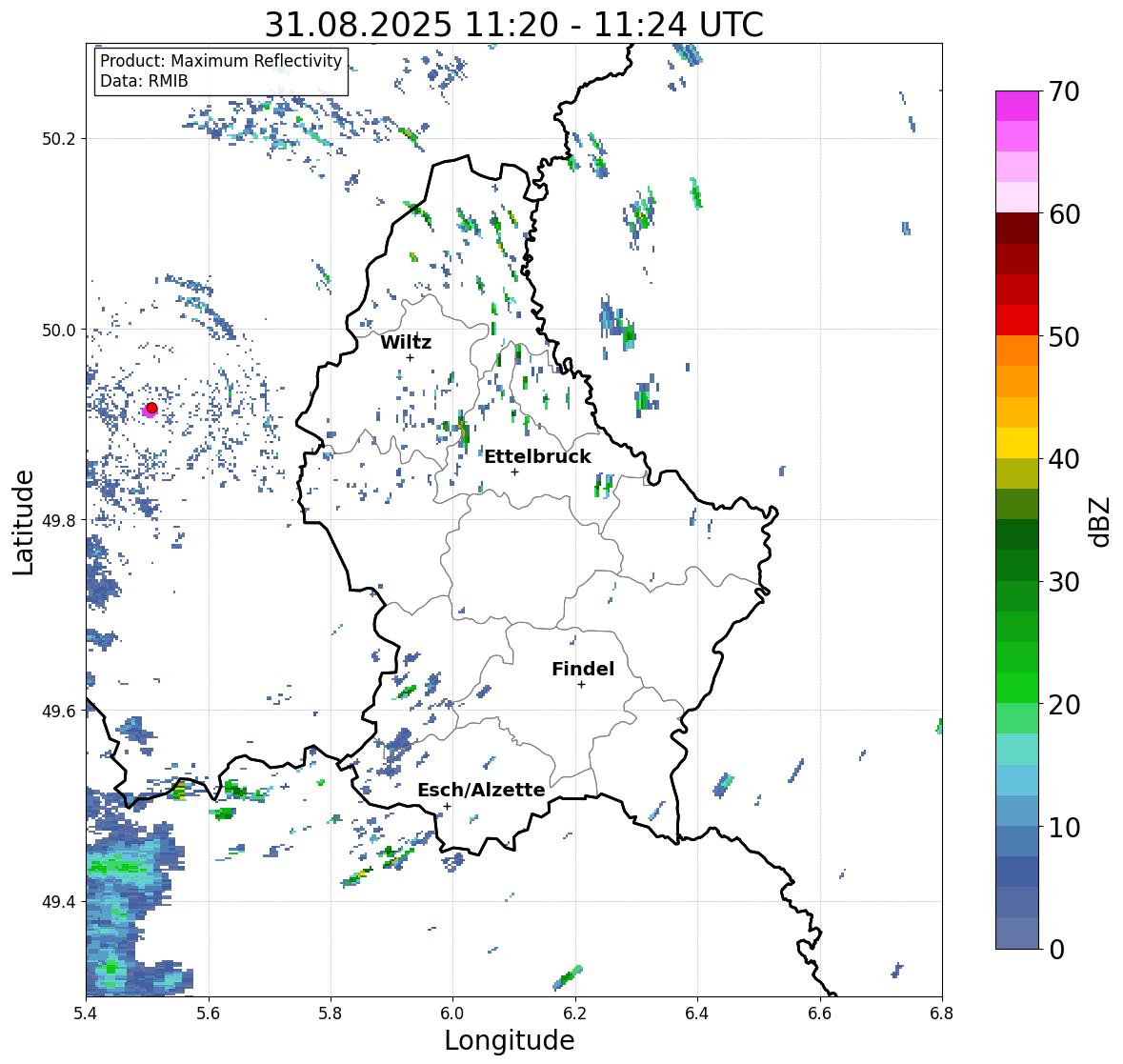Click the Esch/Alzette station label
This screenshot has width=1123, height=1064.
[481, 790]
